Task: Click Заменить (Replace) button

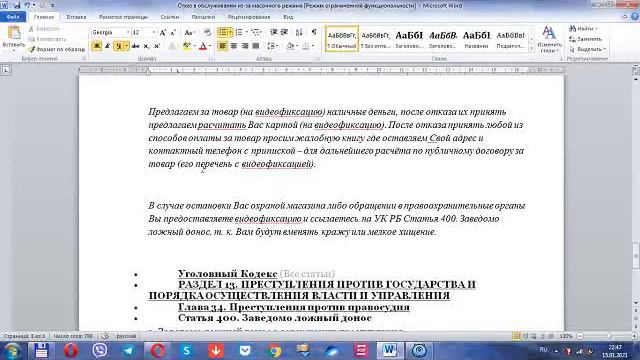Action: pos(586,39)
